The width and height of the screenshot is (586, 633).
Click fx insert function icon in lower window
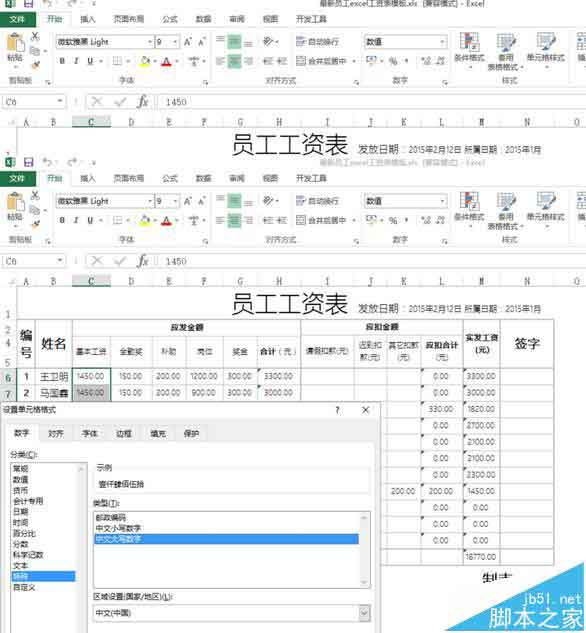[x=142, y=261]
